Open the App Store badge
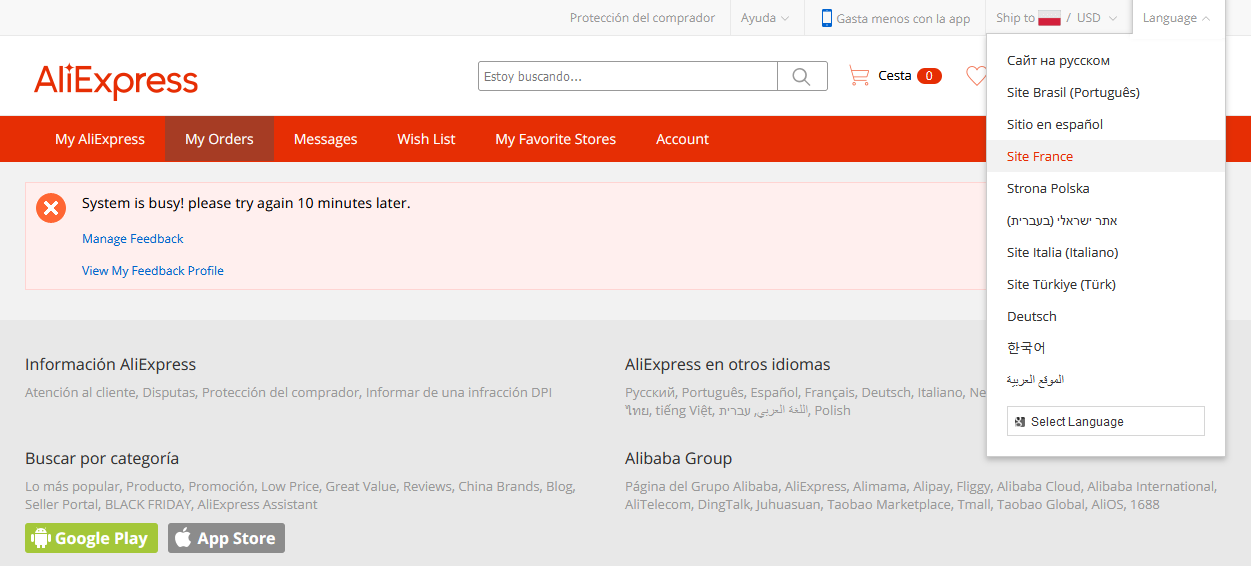This screenshot has height=566, width=1251. (226, 538)
